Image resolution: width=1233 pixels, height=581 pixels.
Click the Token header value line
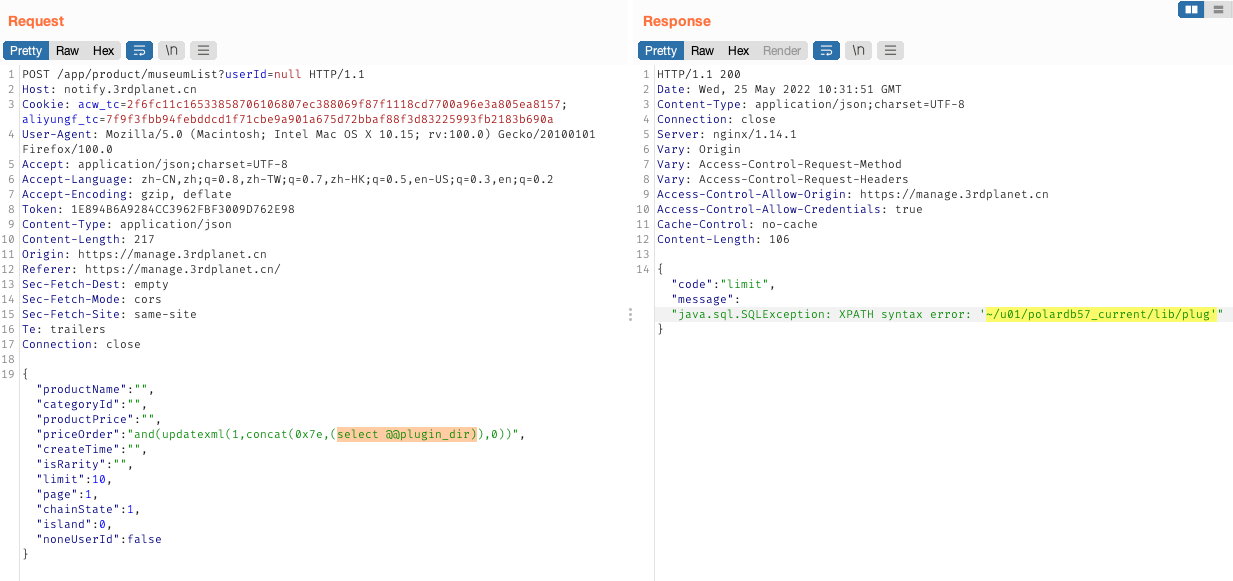[x=158, y=210]
